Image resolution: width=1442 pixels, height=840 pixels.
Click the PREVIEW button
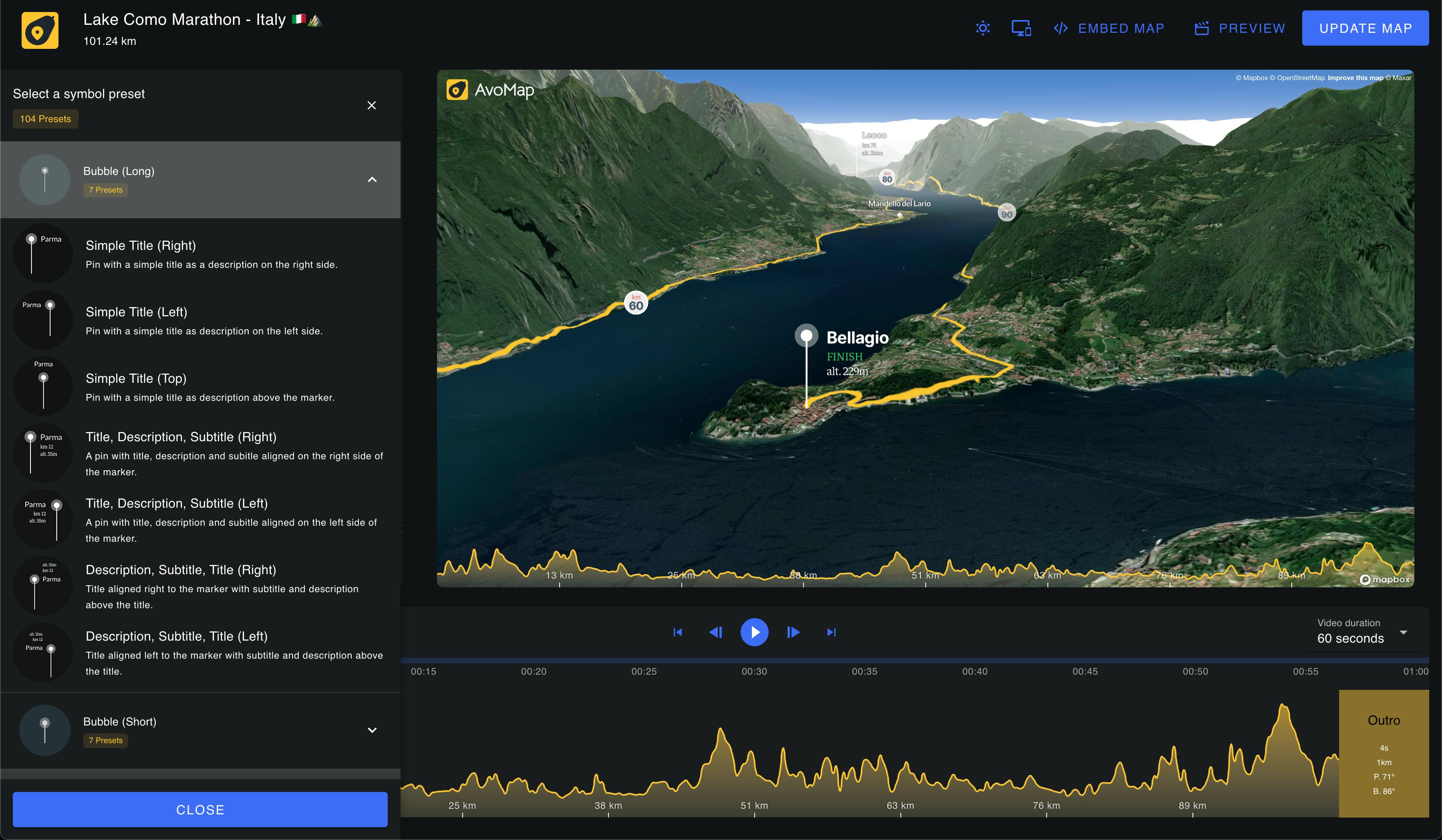click(x=1240, y=28)
